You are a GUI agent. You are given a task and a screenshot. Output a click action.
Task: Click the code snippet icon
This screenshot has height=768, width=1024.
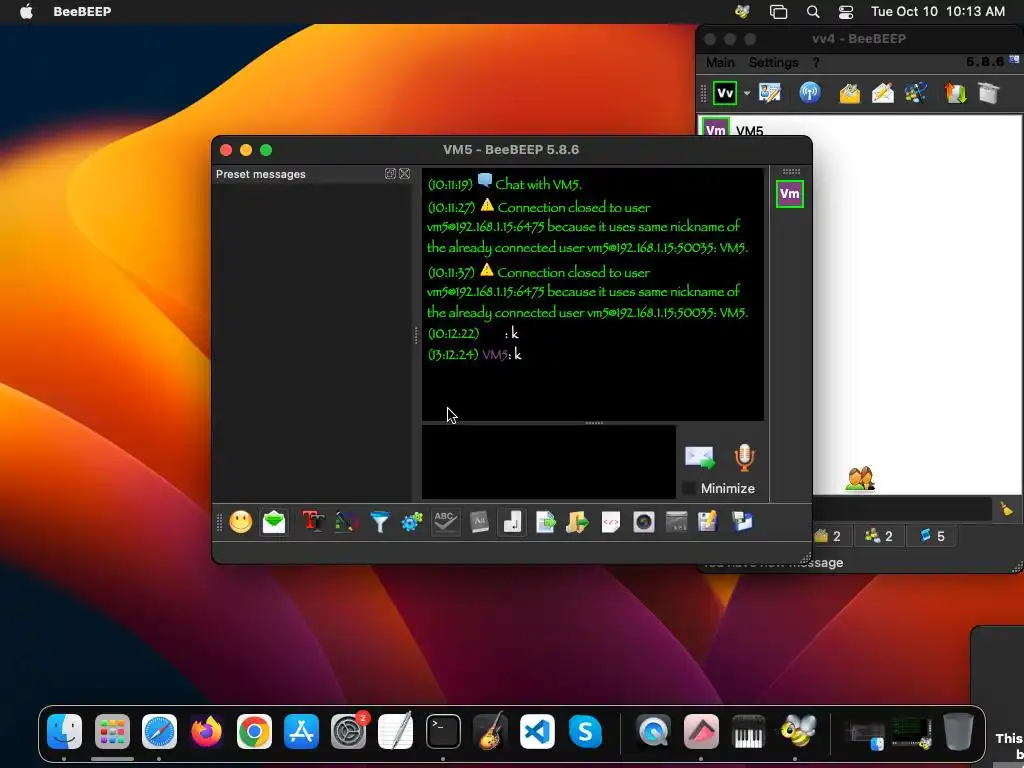tap(610, 522)
